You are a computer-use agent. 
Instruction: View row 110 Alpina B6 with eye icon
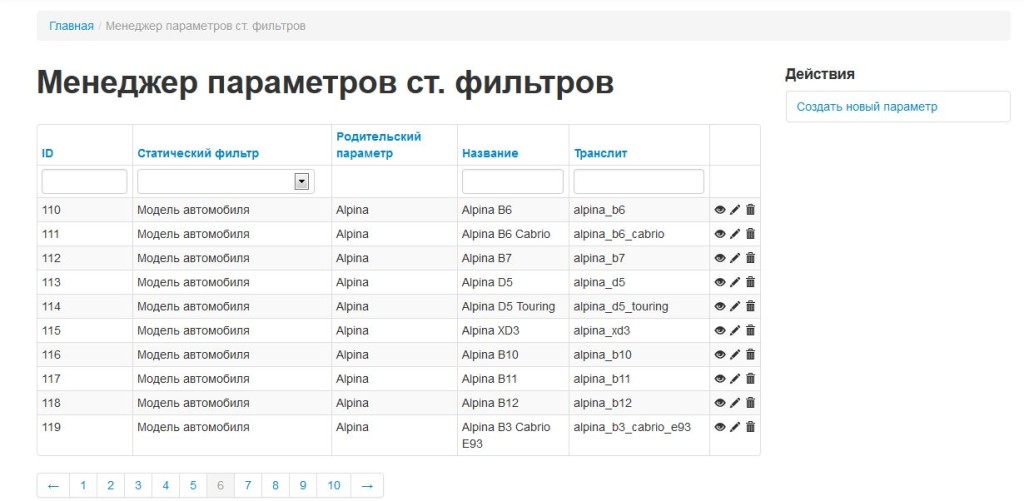720,210
